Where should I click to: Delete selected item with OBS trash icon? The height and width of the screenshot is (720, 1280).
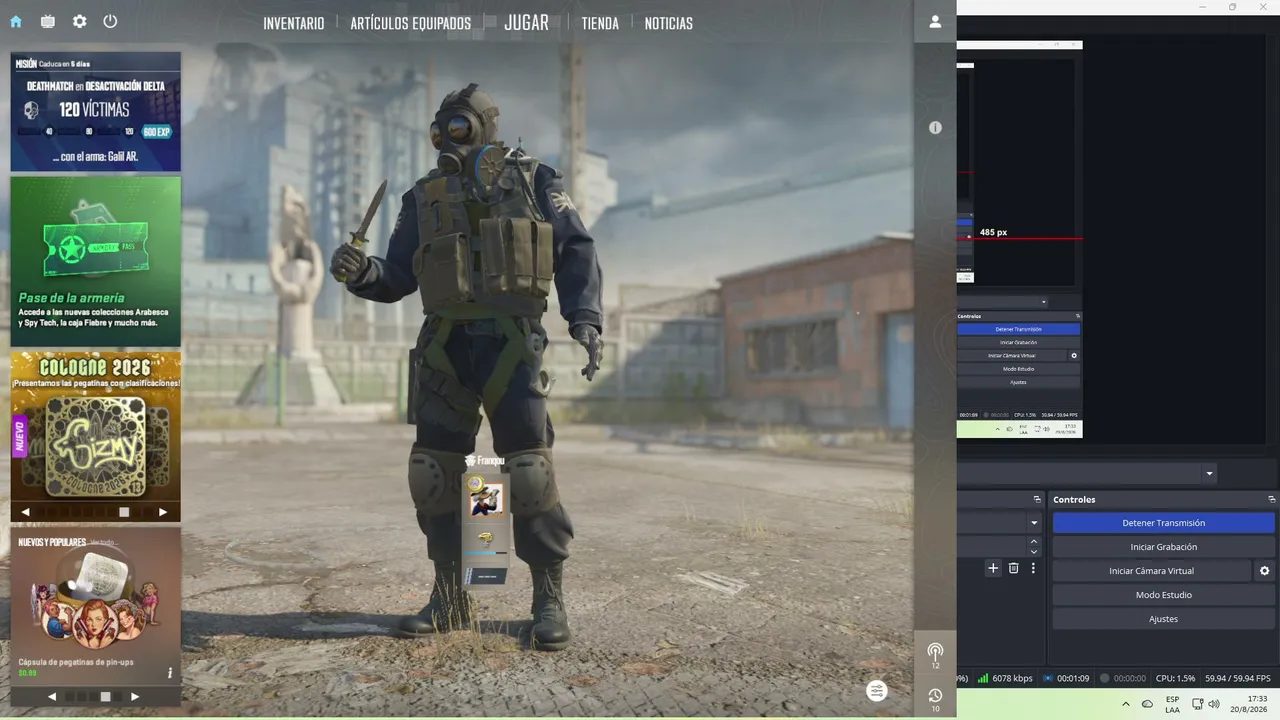(1013, 568)
